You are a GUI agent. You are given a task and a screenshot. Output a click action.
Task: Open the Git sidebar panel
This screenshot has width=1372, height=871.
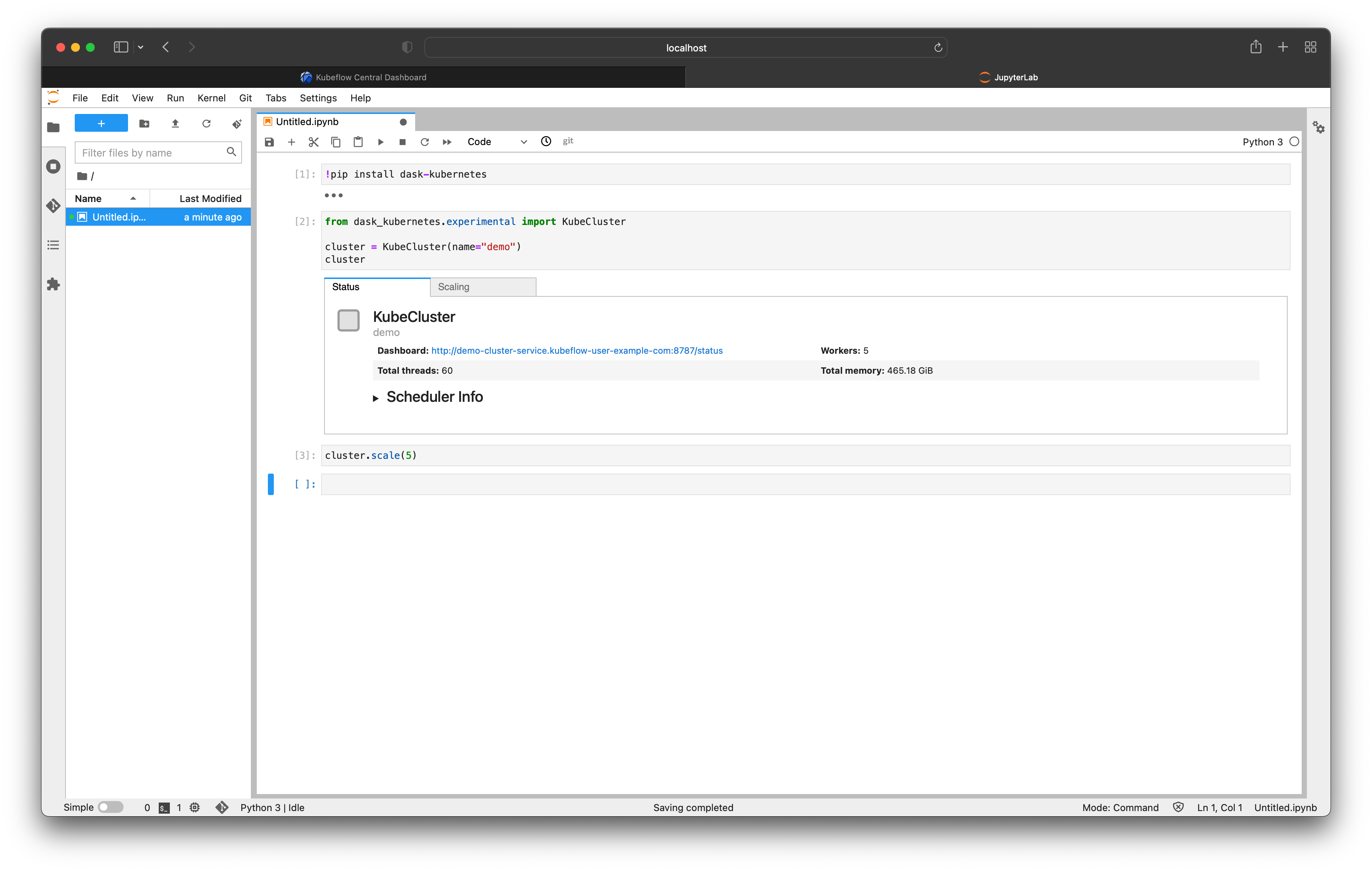click(54, 205)
